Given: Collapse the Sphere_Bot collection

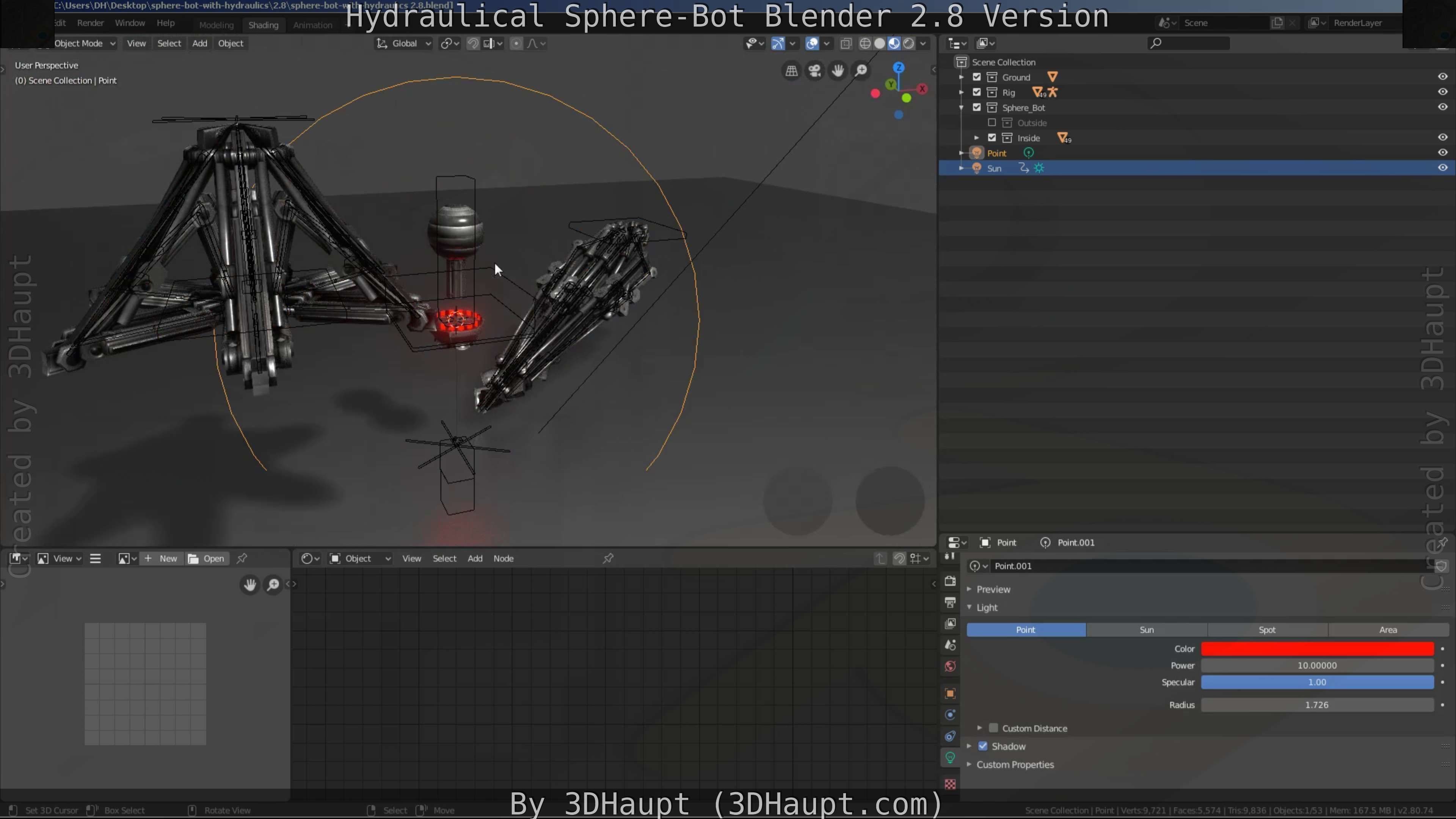Looking at the screenshot, I should 962,107.
